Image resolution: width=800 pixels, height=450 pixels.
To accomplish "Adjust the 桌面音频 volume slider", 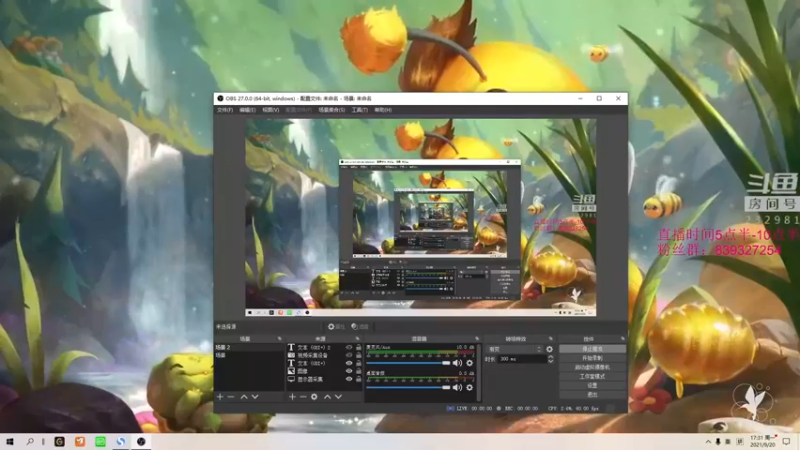I will click(408, 387).
